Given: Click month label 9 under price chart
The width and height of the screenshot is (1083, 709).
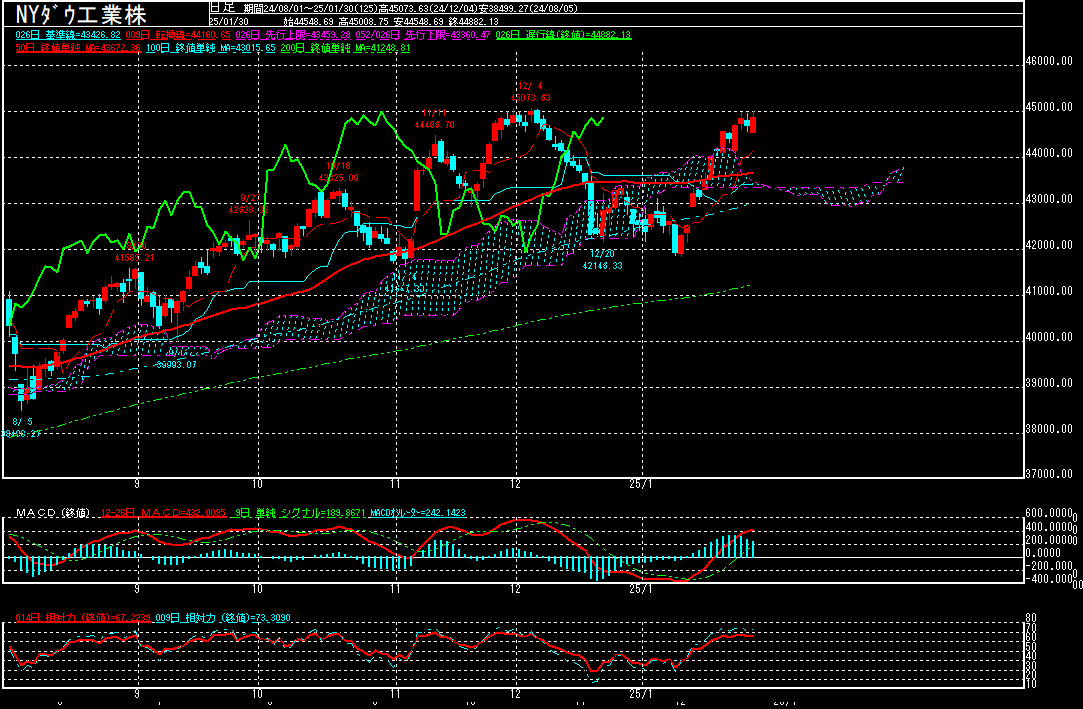Looking at the screenshot, I should click(x=137, y=483).
